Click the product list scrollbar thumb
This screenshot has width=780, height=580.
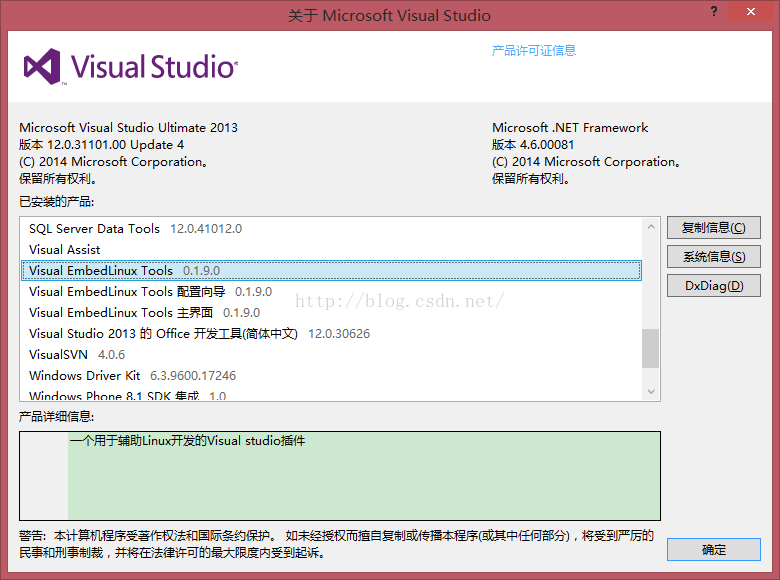651,348
